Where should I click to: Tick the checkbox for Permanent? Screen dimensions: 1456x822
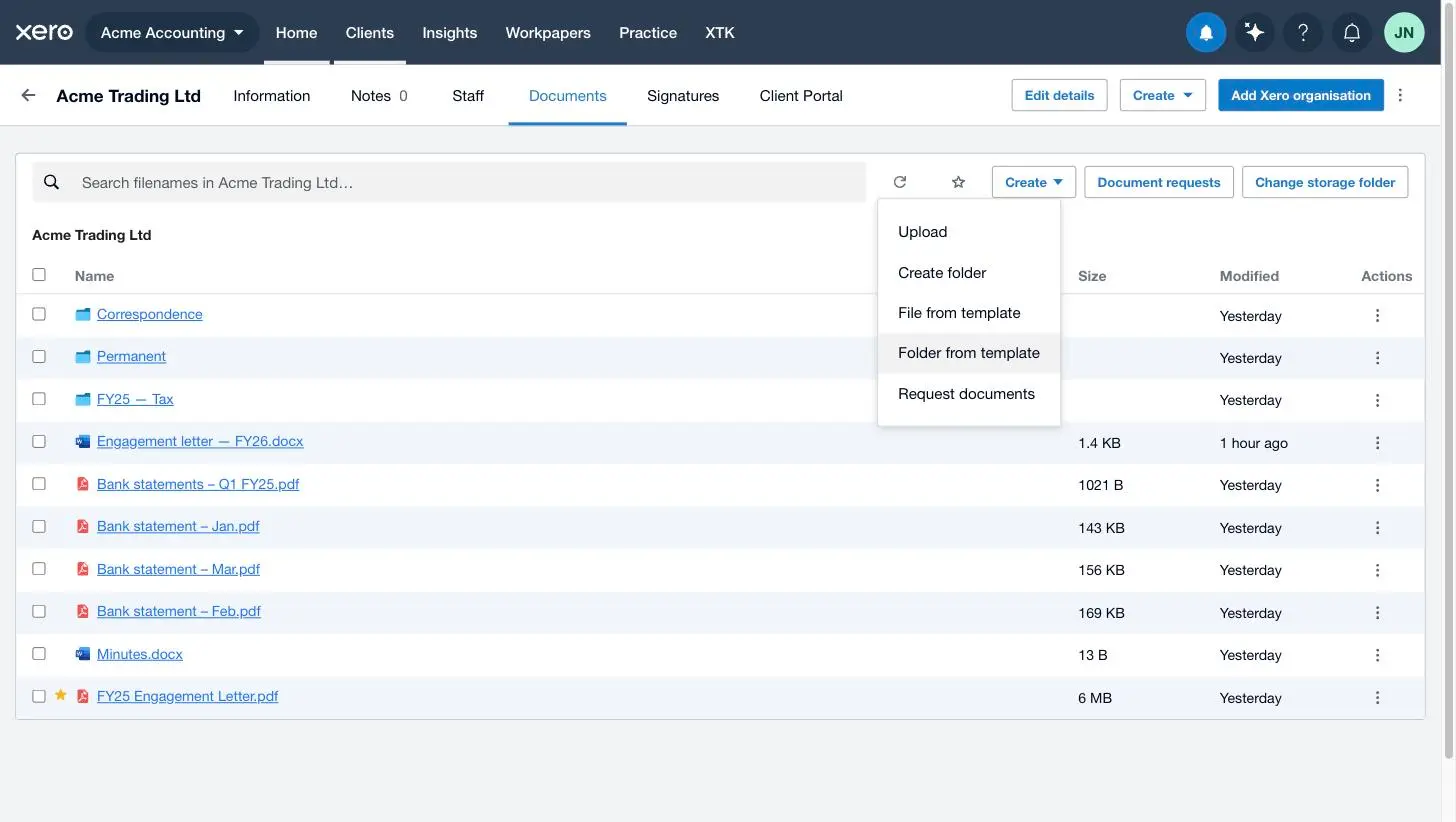[39, 356]
